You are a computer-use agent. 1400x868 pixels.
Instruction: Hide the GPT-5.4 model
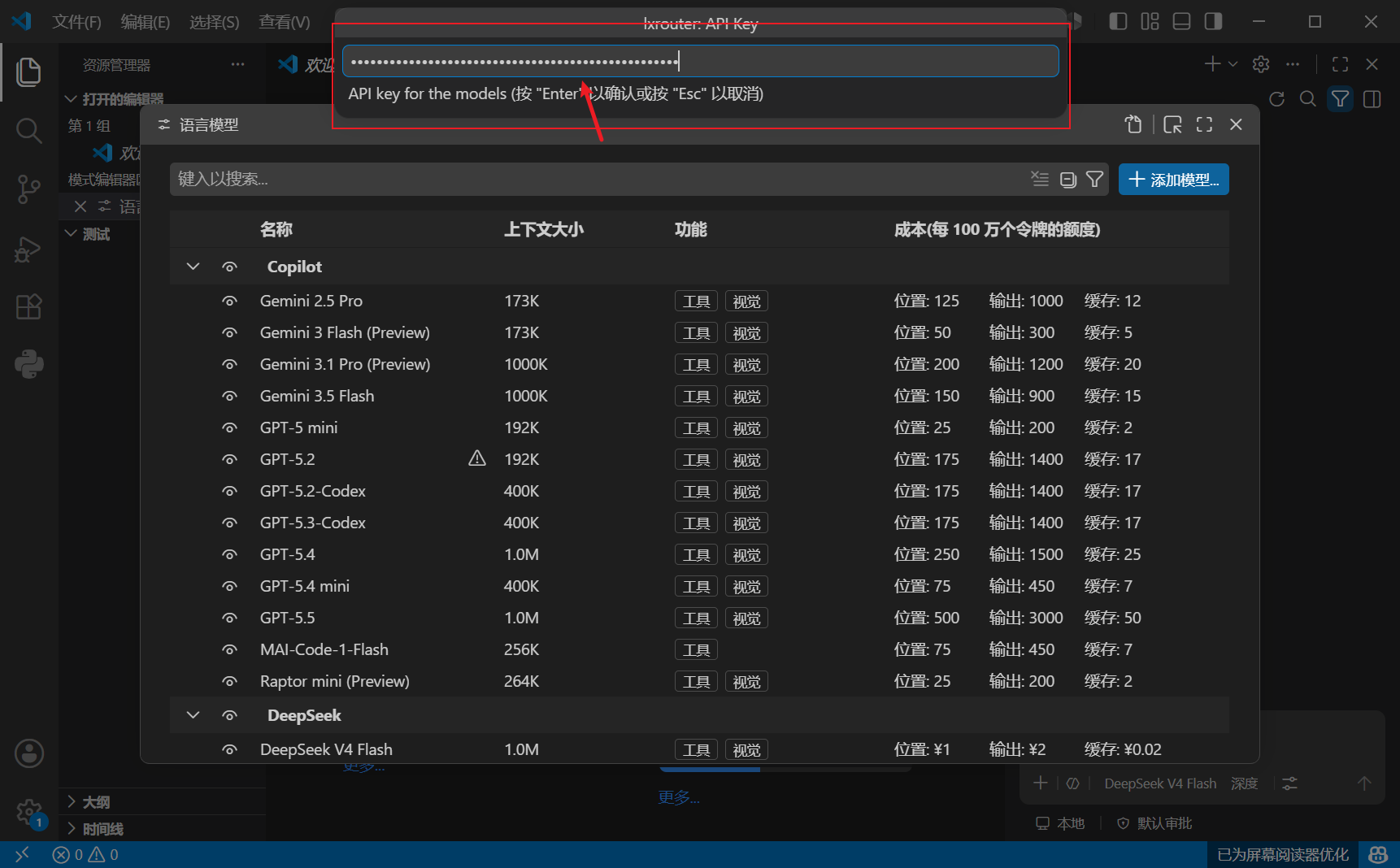click(x=230, y=555)
